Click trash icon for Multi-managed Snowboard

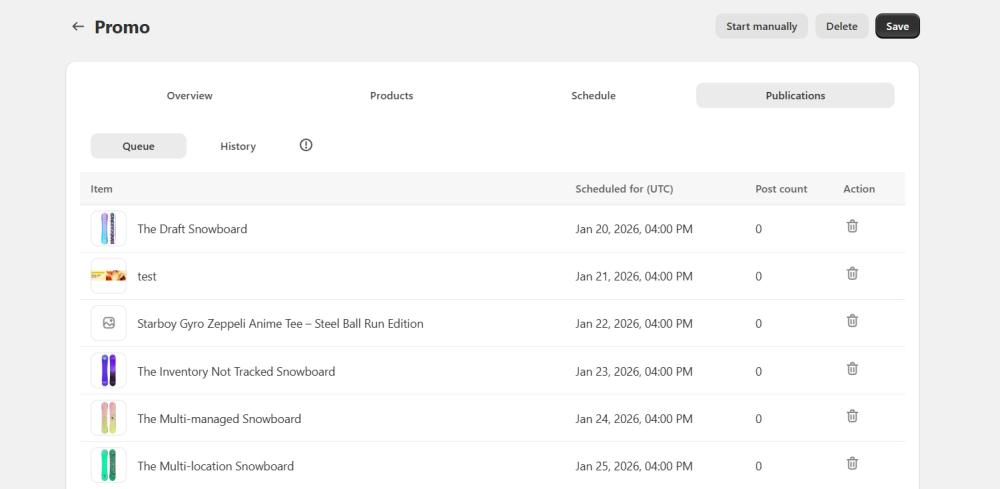852,416
